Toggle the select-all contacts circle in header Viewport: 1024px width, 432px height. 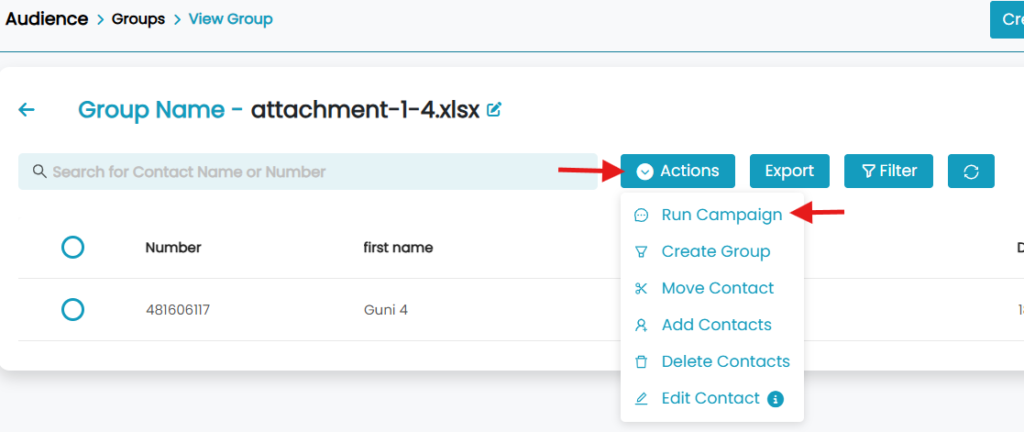[72, 248]
